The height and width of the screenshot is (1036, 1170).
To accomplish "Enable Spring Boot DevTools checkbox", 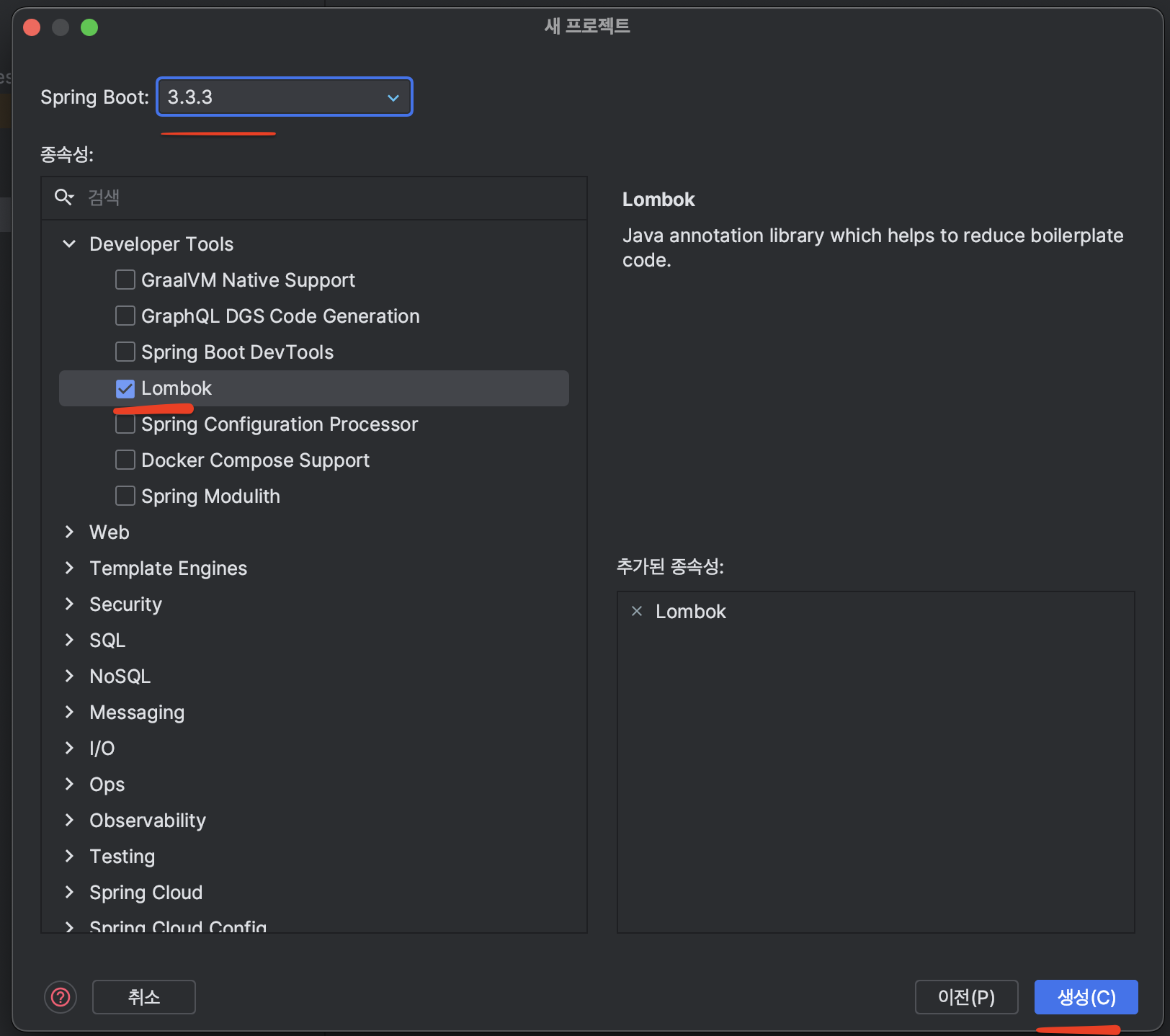I will tap(125, 352).
